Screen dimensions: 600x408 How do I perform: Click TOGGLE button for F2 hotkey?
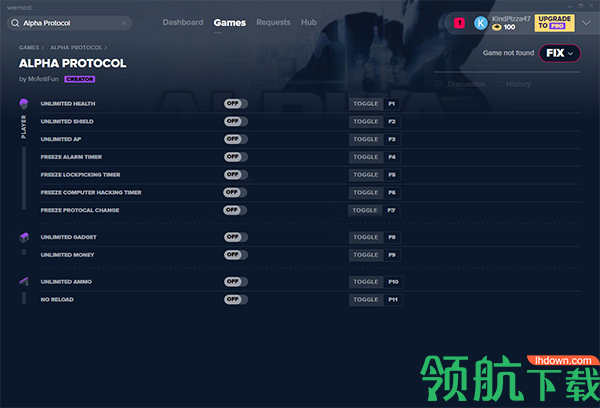pos(366,122)
